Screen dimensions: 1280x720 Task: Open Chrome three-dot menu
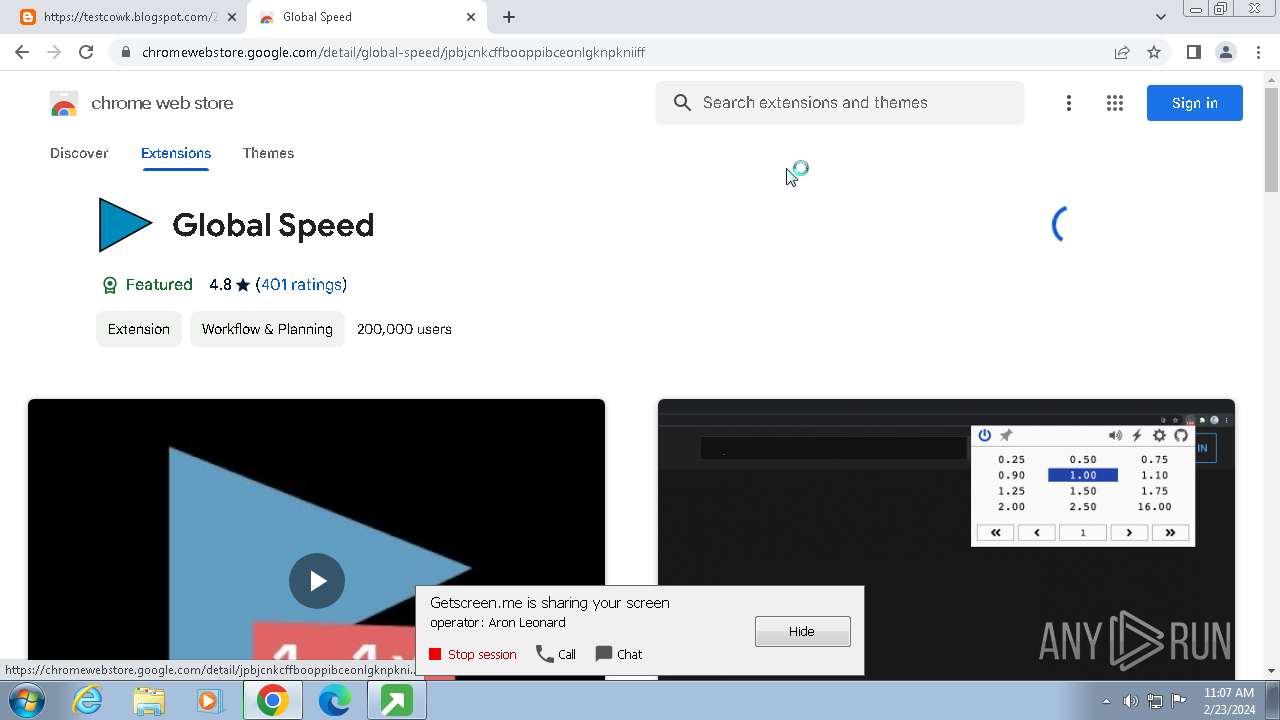1258,52
